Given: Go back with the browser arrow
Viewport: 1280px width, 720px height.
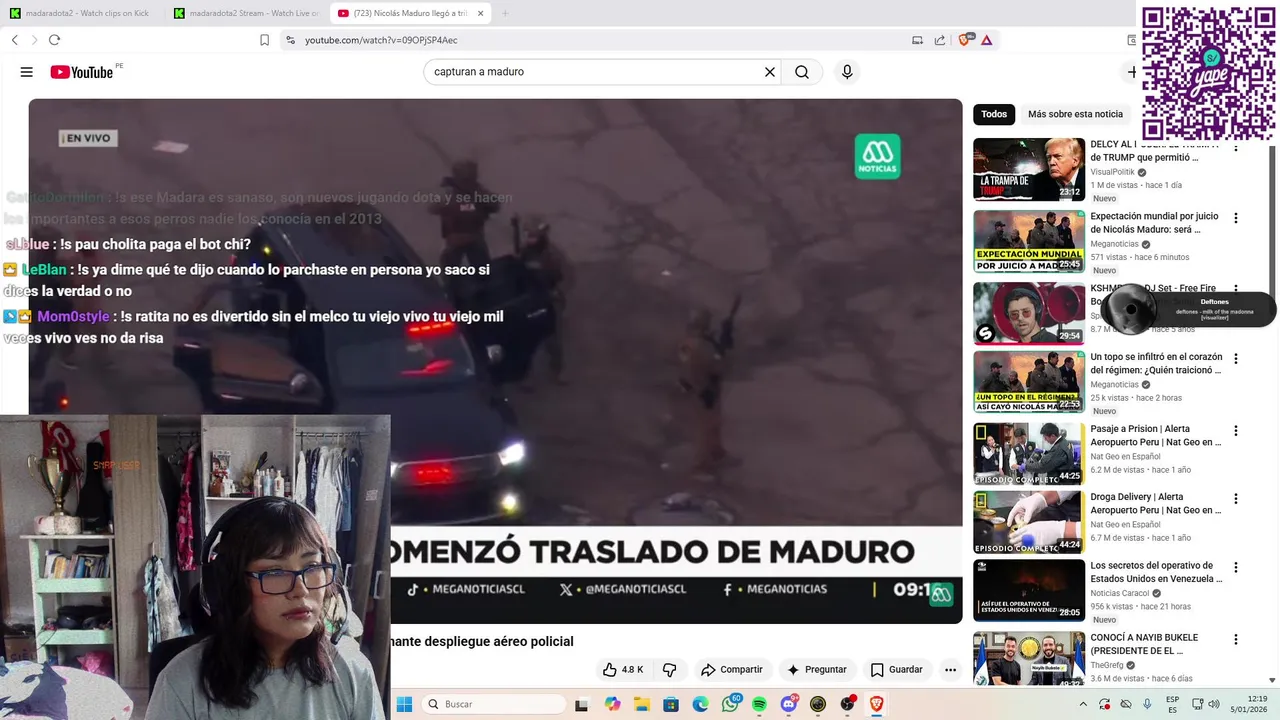Looking at the screenshot, I should 15,40.
